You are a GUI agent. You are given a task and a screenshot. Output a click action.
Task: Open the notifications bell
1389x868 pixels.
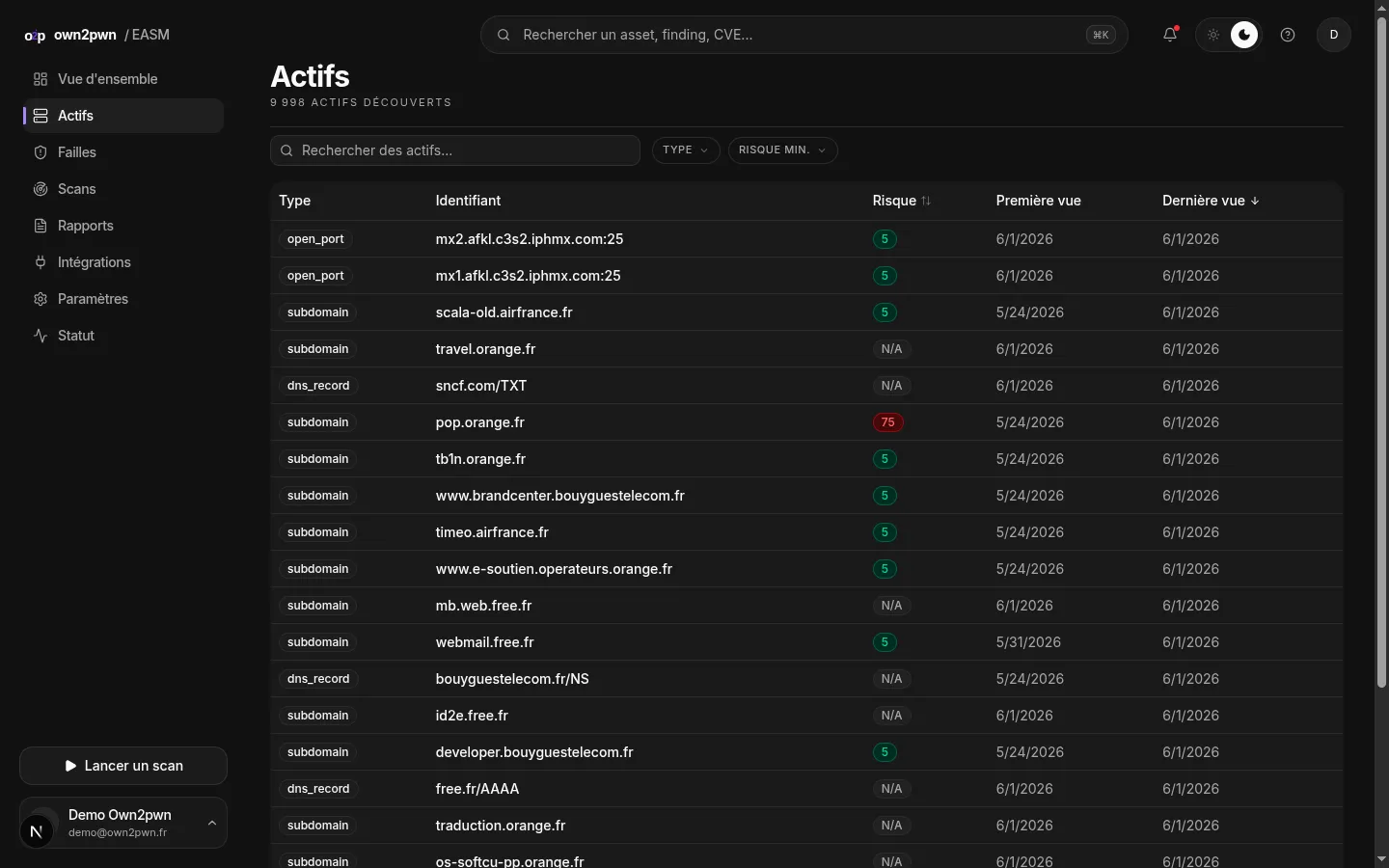tap(1170, 35)
